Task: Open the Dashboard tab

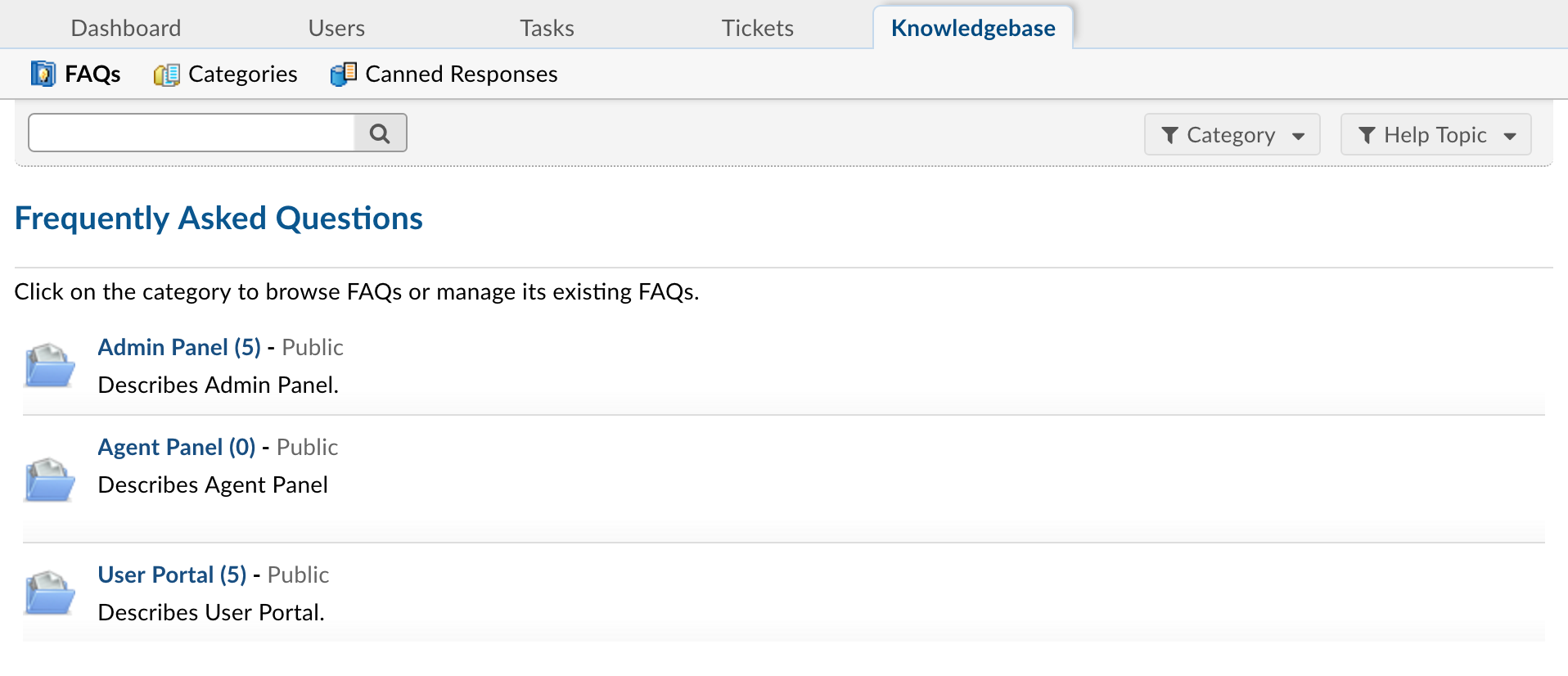Action: 125,27
